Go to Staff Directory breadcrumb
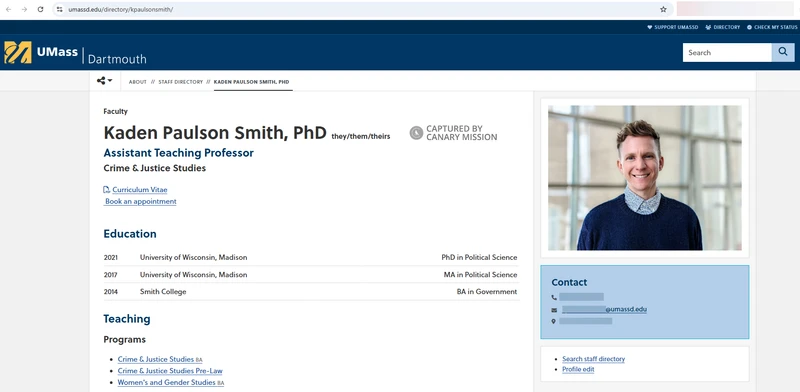The image size is (800, 392). click(181, 82)
